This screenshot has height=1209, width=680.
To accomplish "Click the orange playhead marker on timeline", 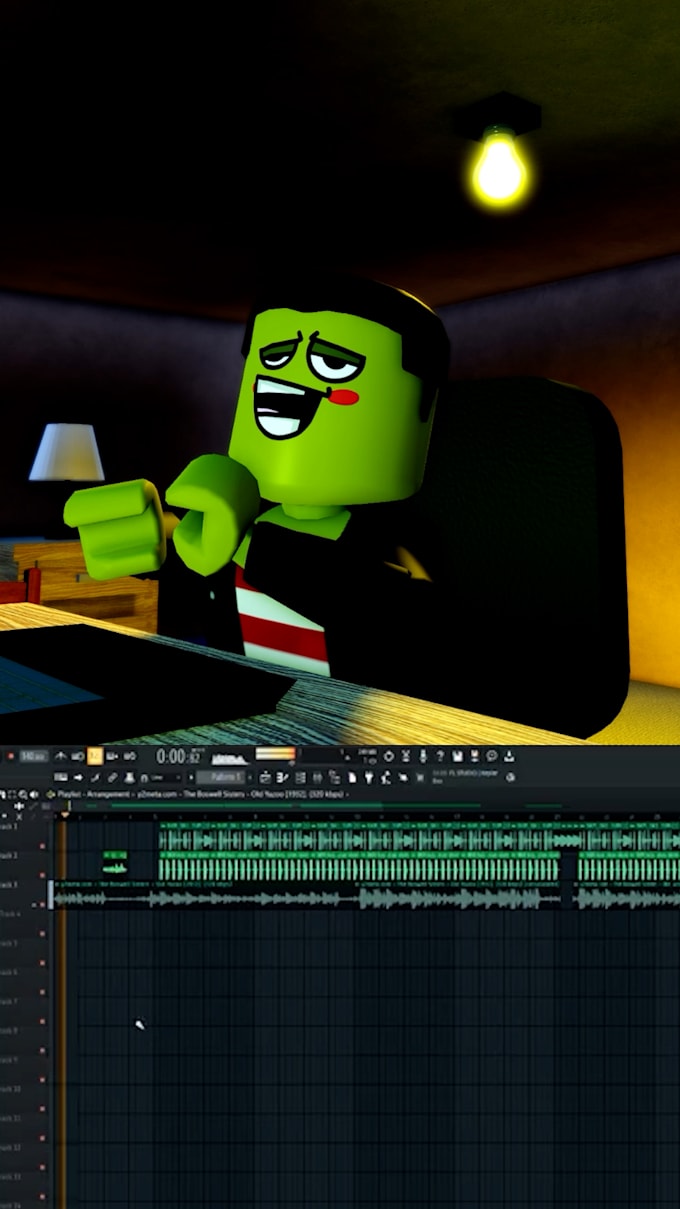I will pos(65,815).
